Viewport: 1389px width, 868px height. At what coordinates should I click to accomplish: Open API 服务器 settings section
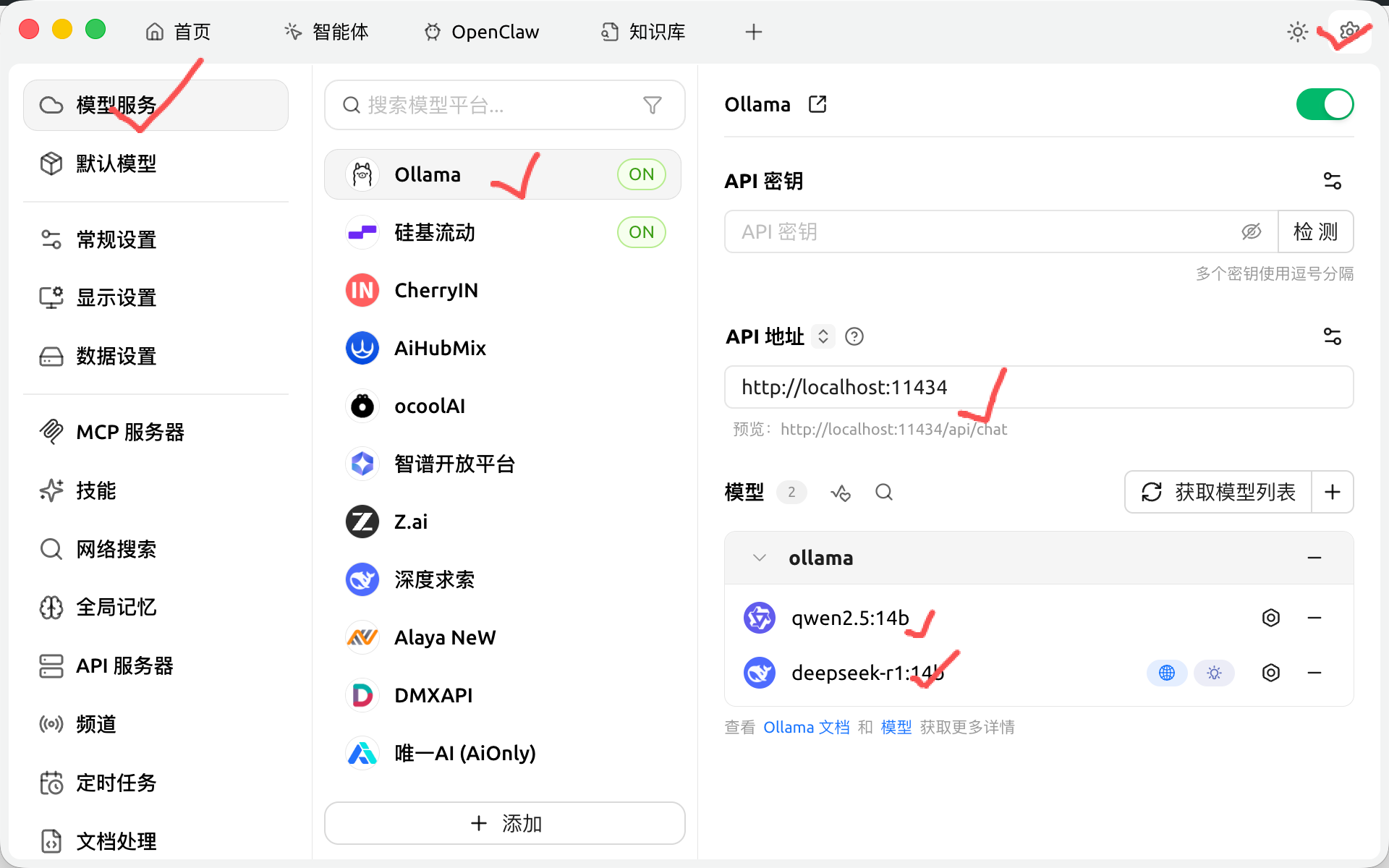[x=156, y=665]
